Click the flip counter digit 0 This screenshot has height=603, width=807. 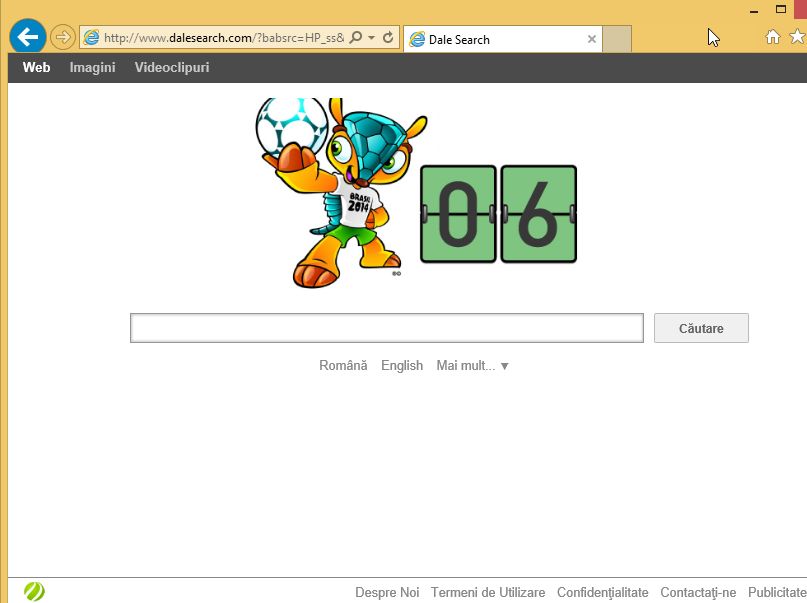tap(458, 214)
